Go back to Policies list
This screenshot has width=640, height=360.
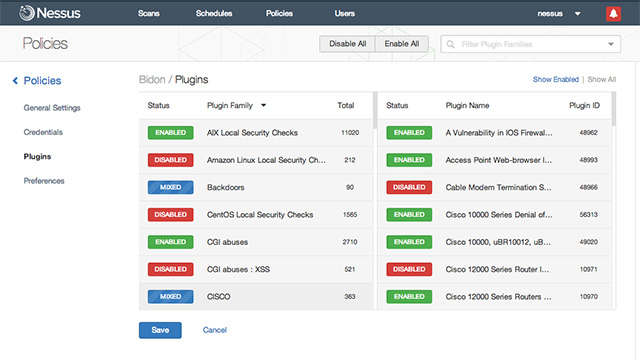coord(42,80)
